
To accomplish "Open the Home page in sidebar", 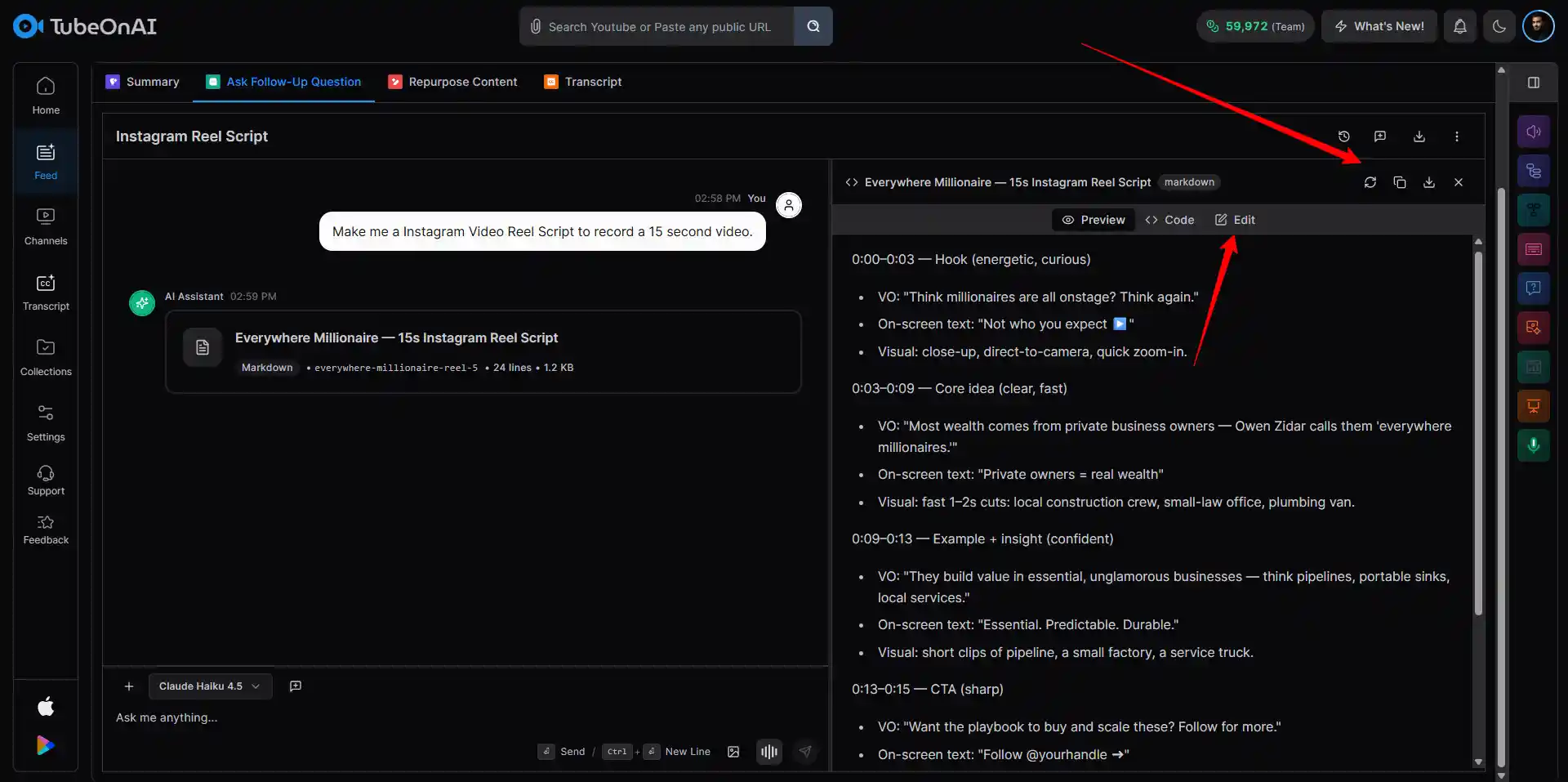I will [x=46, y=96].
